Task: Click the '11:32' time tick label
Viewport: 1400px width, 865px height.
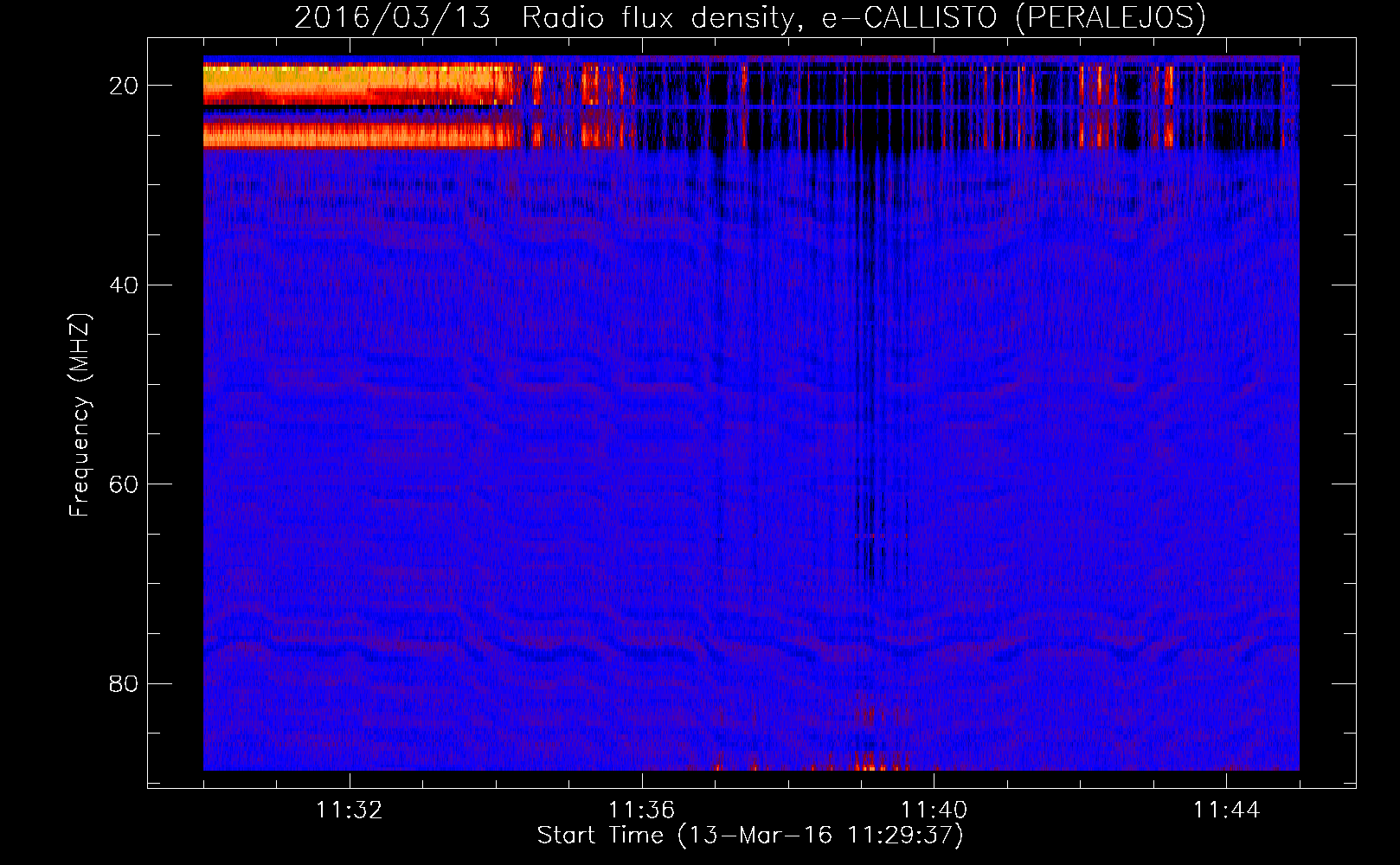Action: 350,811
